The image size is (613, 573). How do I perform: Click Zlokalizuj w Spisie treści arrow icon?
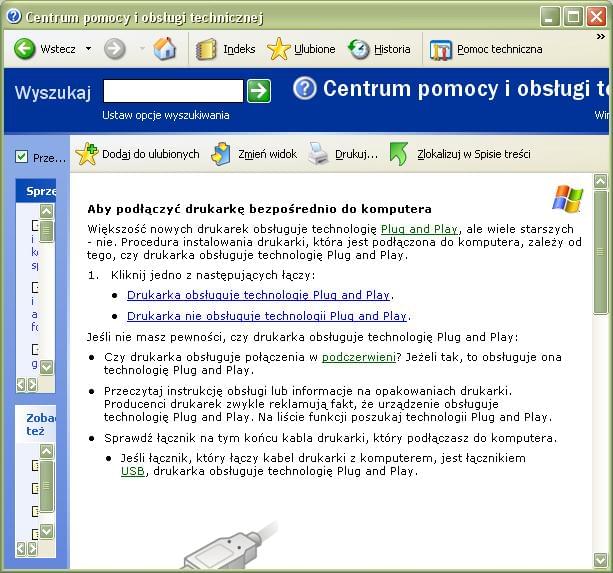coord(399,154)
